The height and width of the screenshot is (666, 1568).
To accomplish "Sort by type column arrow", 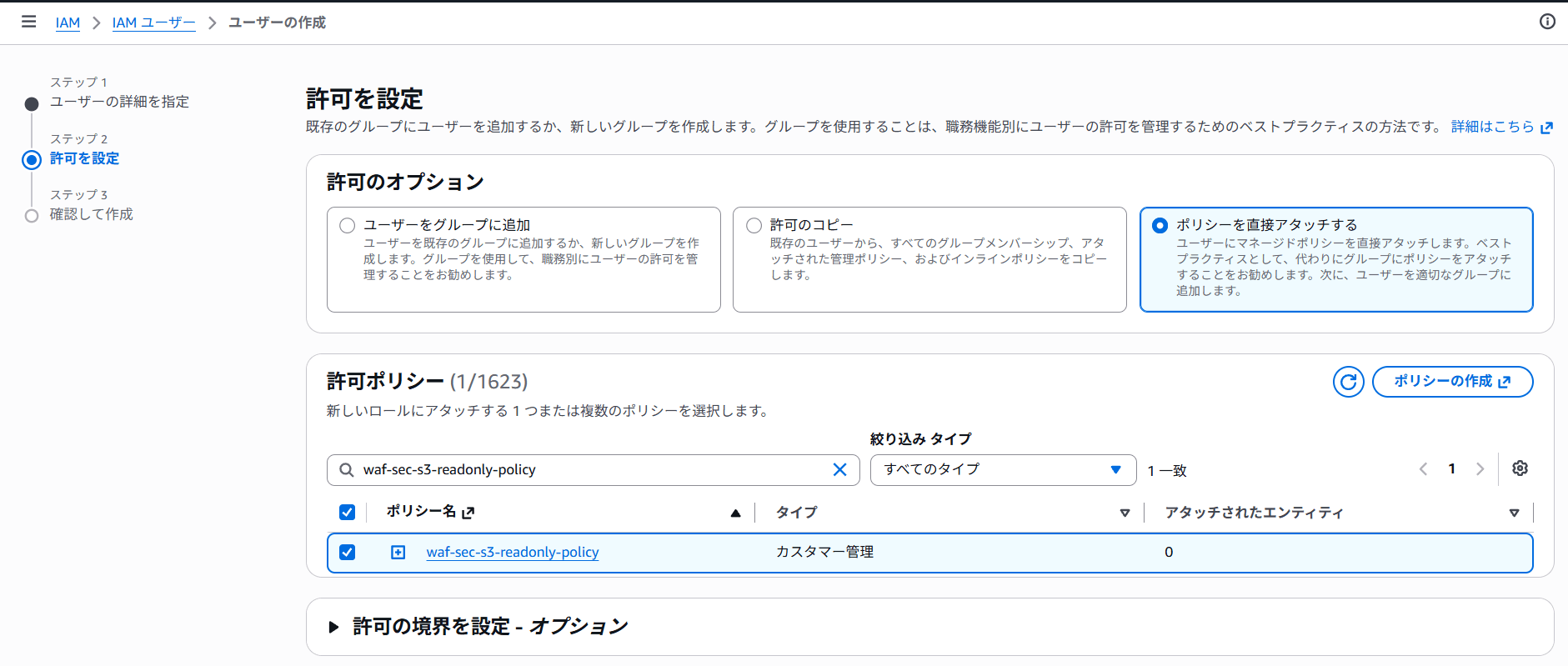I will click(x=1125, y=513).
